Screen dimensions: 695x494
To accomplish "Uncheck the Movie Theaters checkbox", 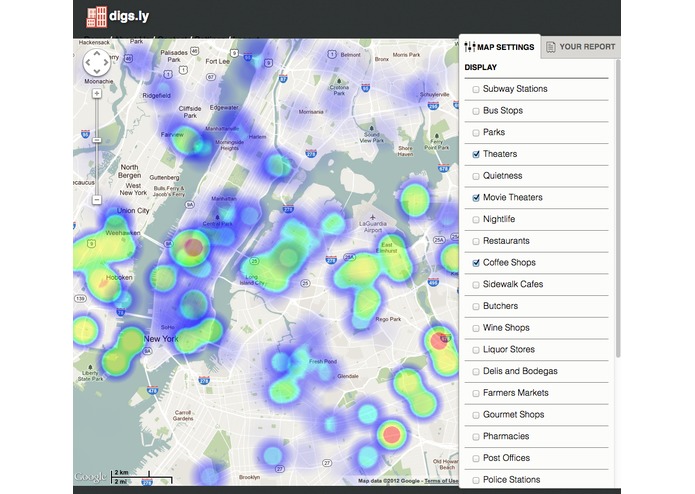I will click(x=476, y=198).
